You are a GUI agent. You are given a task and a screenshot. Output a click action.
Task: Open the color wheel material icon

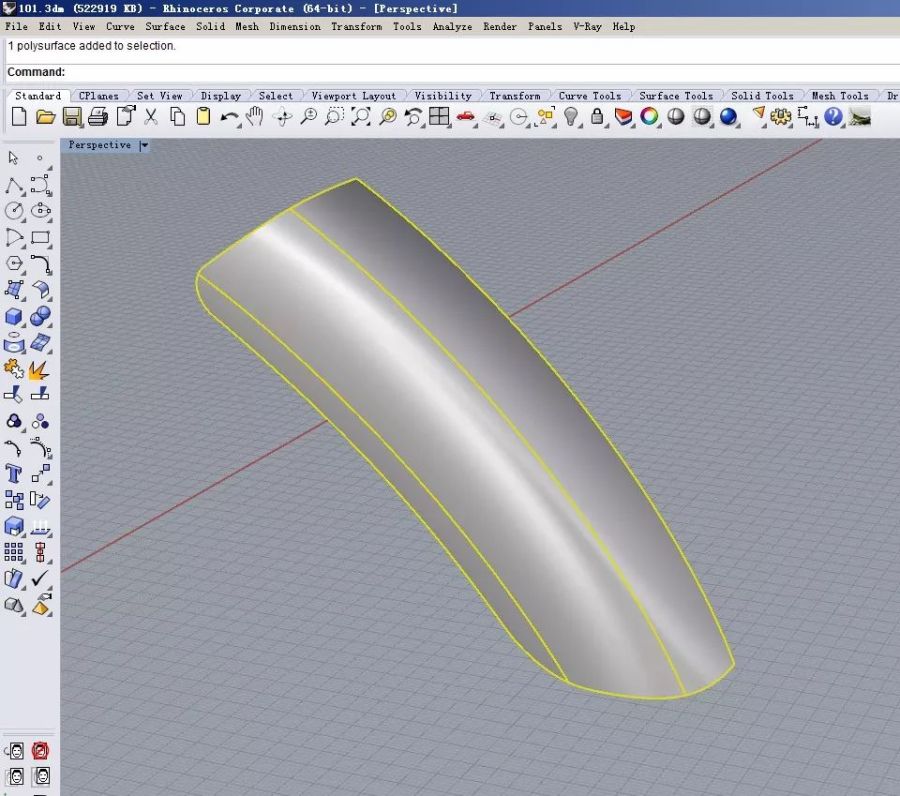650,117
